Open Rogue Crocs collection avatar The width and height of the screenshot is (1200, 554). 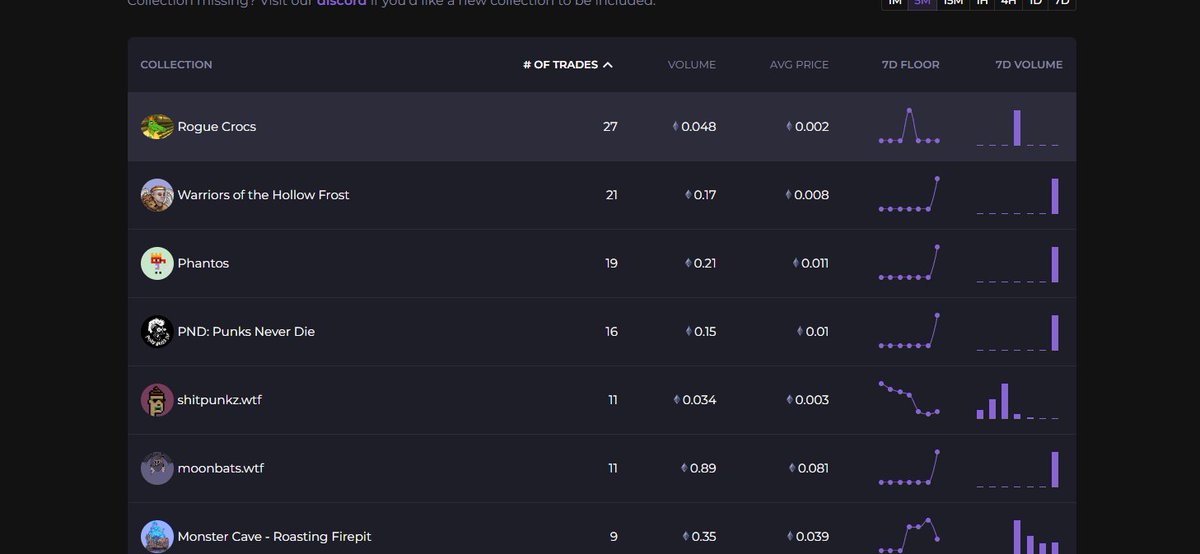[157, 127]
